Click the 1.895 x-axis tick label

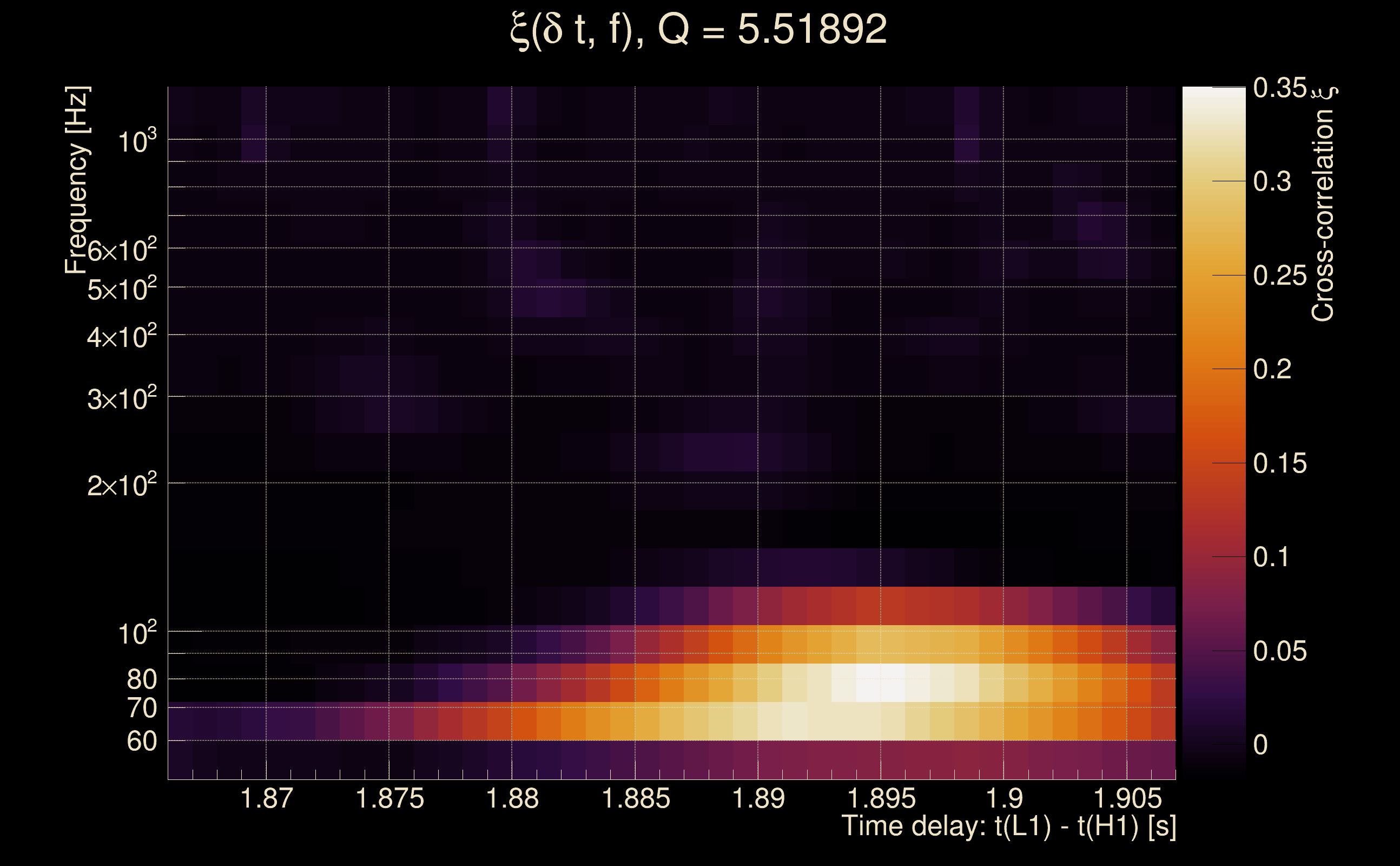[881, 798]
